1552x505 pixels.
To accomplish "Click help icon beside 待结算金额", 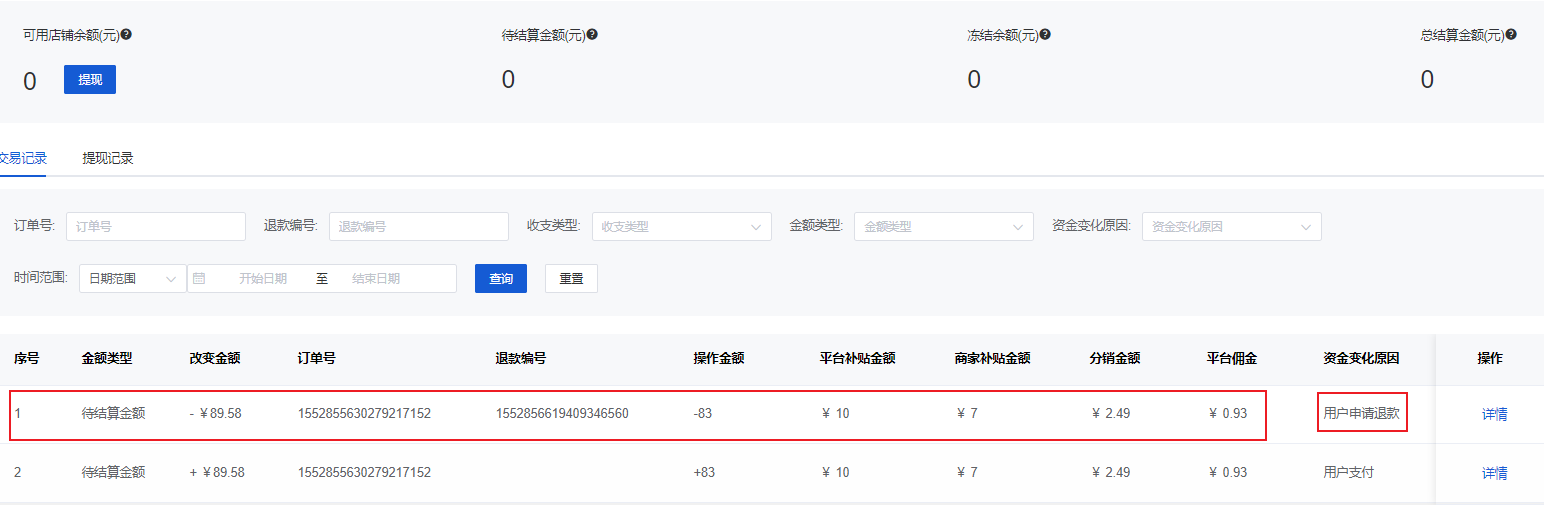I will 592,34.
